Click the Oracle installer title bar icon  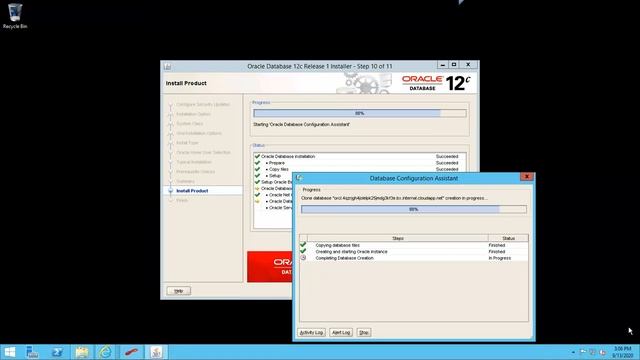click(x=168, y=67)
